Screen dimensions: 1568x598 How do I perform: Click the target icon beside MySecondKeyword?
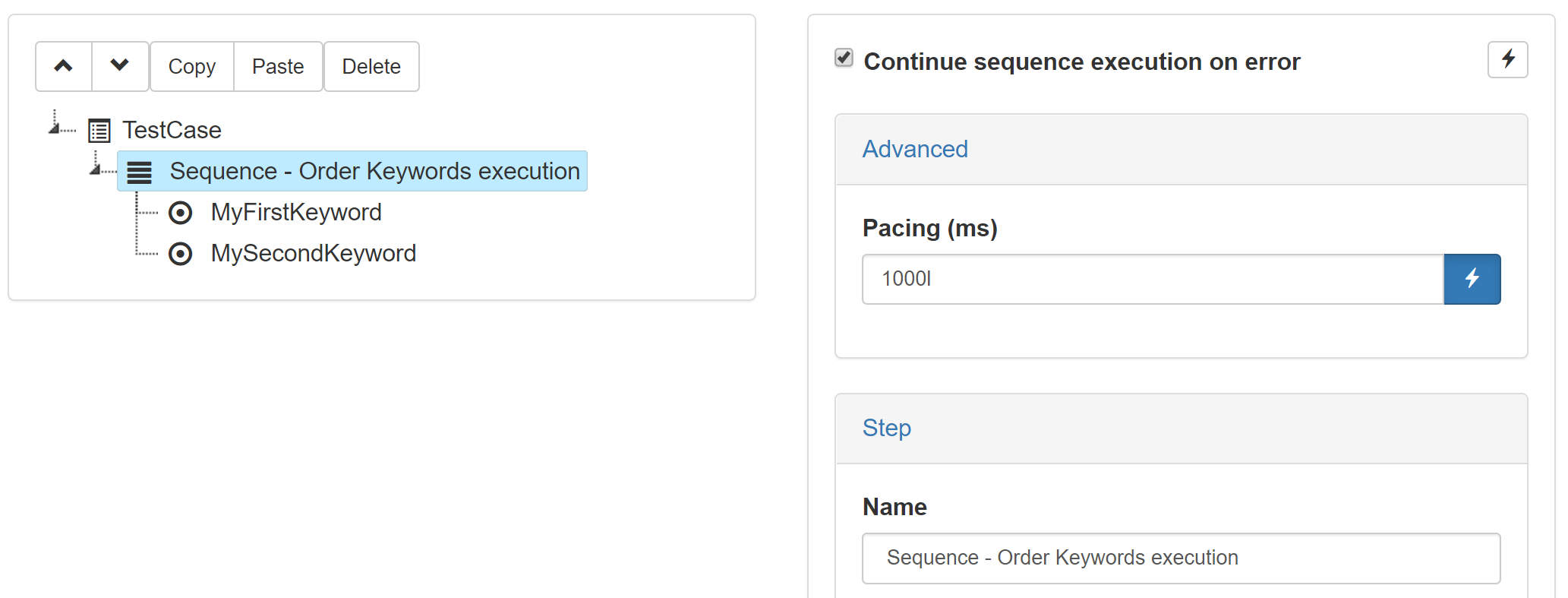pyautogui.click(x=181, y=254)
